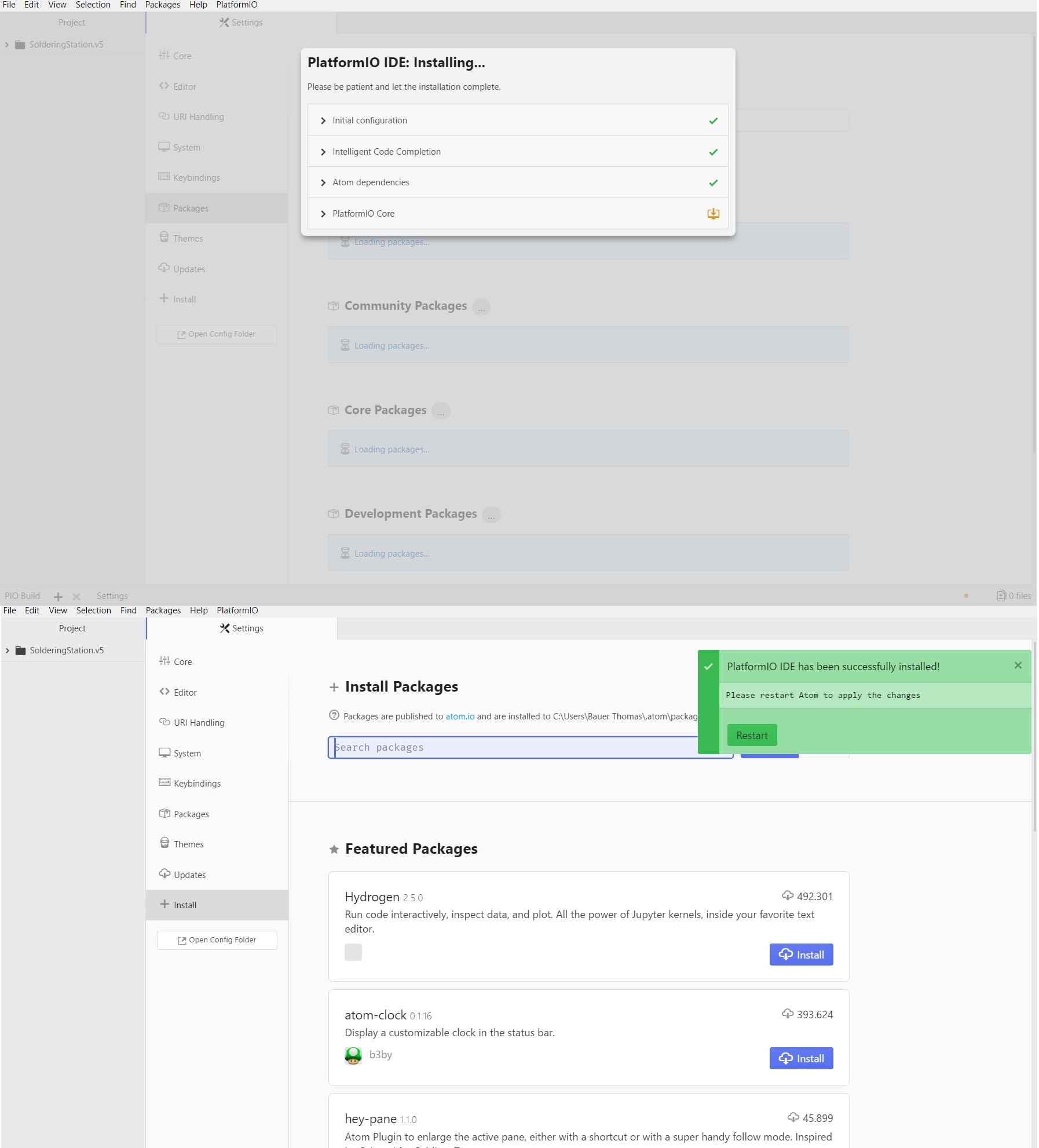The width and height of the screenshot is (1039, 1148).
Task: Open URI Handling in lower window sidebar
Action: tap(217, 722)
